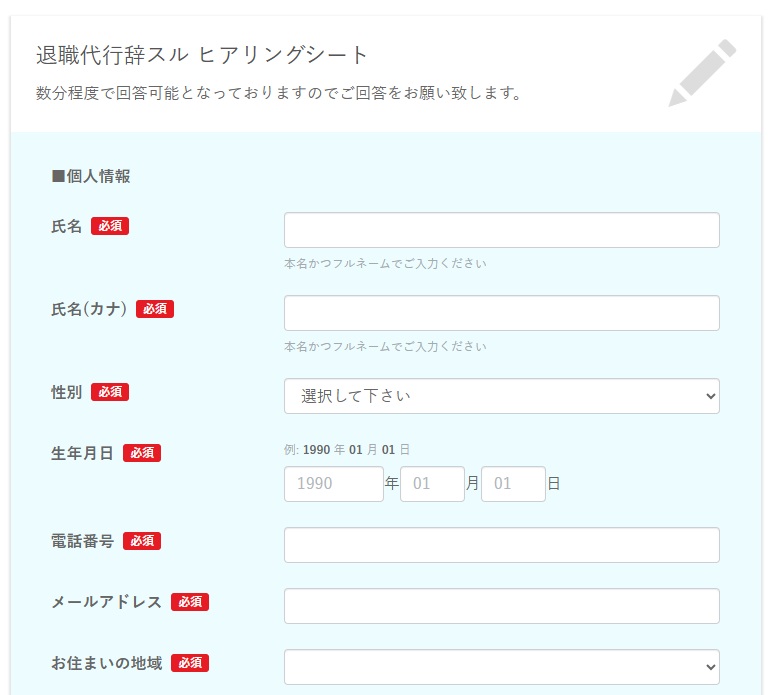Viewport: 771px width, 695px height.
Task: Click the pencil icon in the header
Action: pyautogui.click(x=702, y=73)
